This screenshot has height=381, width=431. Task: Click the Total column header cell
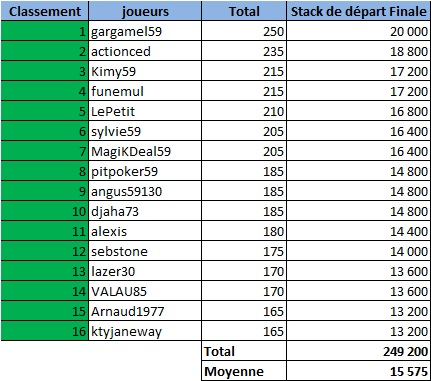click(x=244, y=11)
